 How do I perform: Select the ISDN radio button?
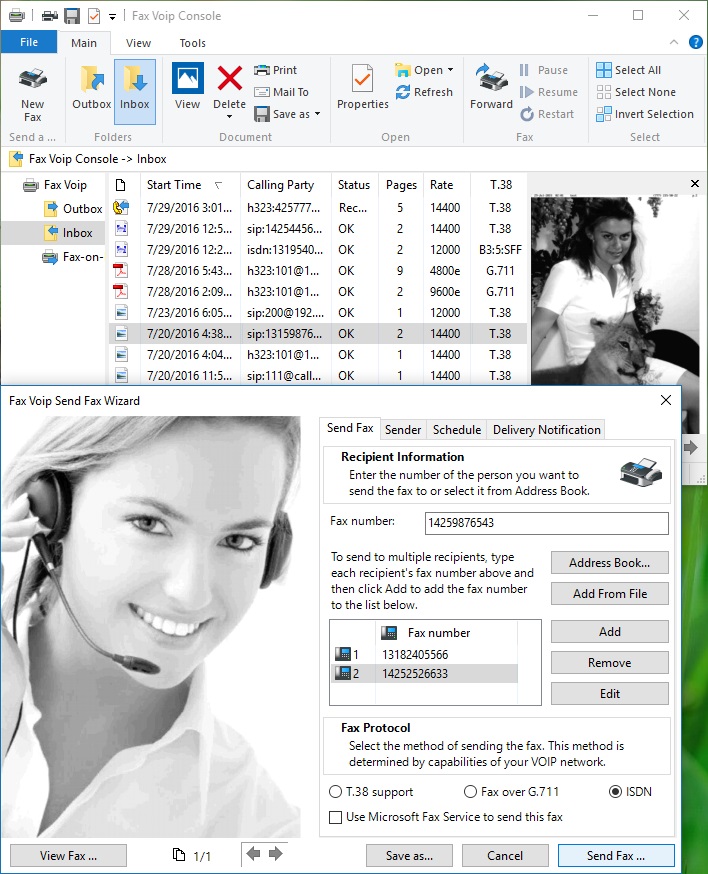pos(615,792)
